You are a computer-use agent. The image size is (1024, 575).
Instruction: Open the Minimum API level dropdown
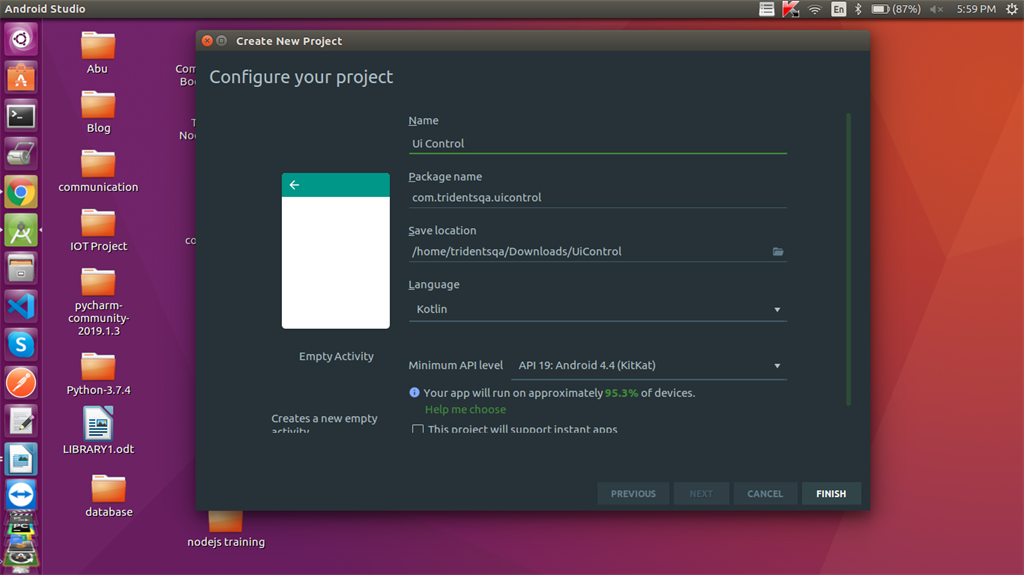649,366
